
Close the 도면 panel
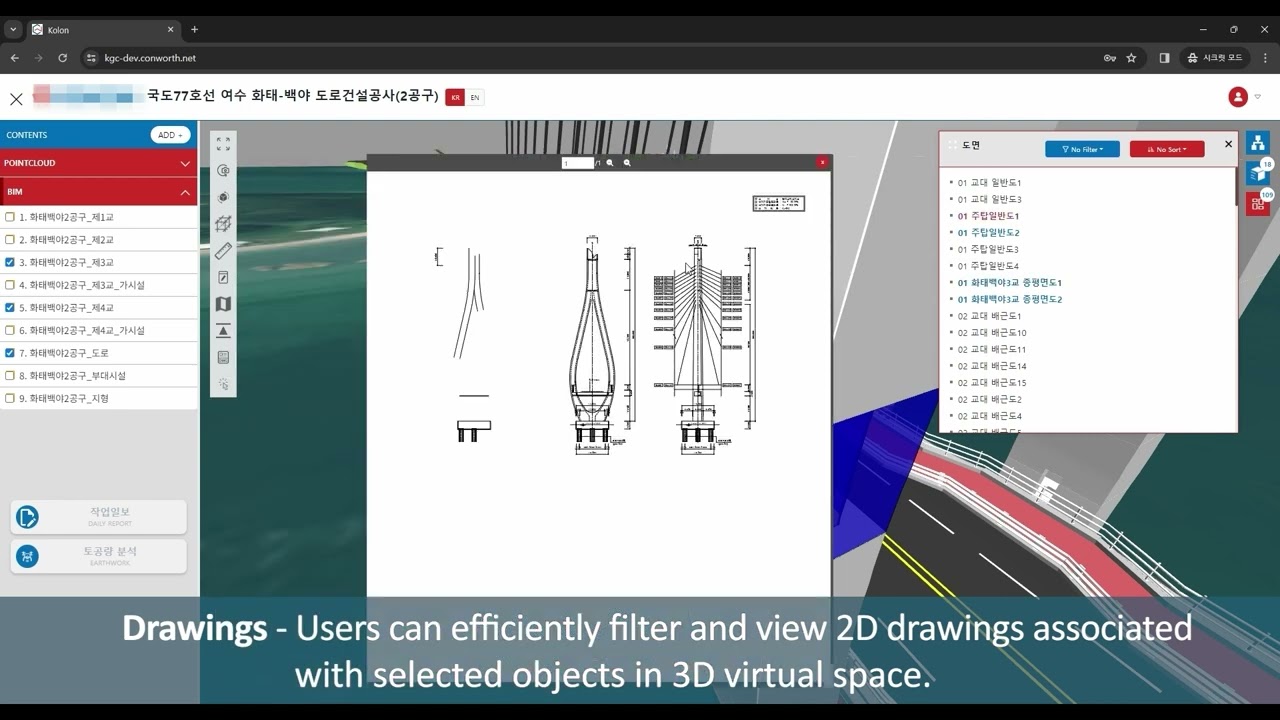(x=1229, y=145)
